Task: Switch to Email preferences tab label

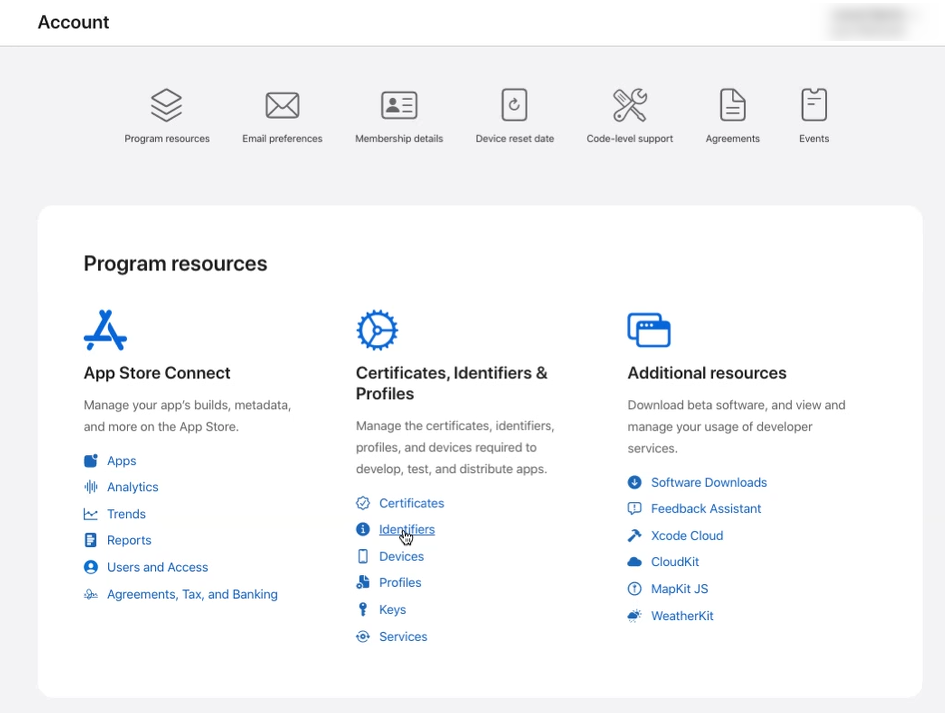Action: click(x=282, y=139)
